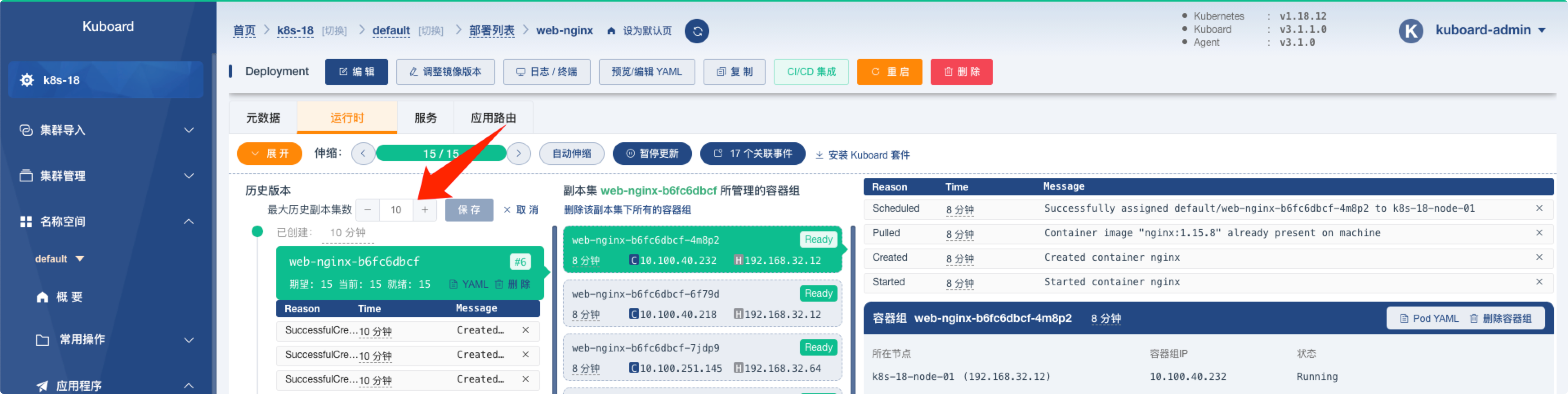The image size is (1568, 394).
Task: Click the 最大历史副本集数 value field
Action: point(396,210)
